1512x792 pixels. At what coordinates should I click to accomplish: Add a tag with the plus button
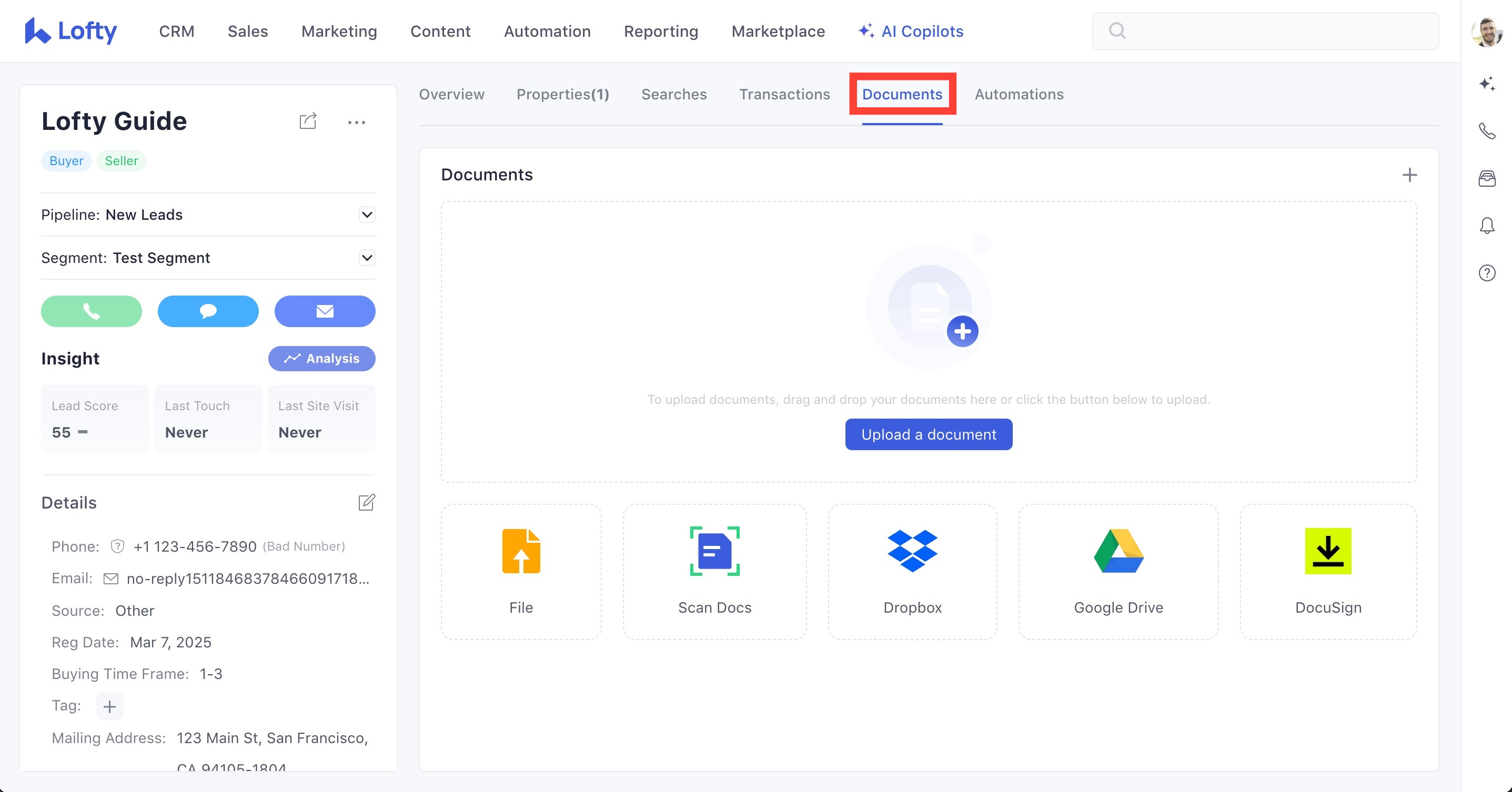110,706
